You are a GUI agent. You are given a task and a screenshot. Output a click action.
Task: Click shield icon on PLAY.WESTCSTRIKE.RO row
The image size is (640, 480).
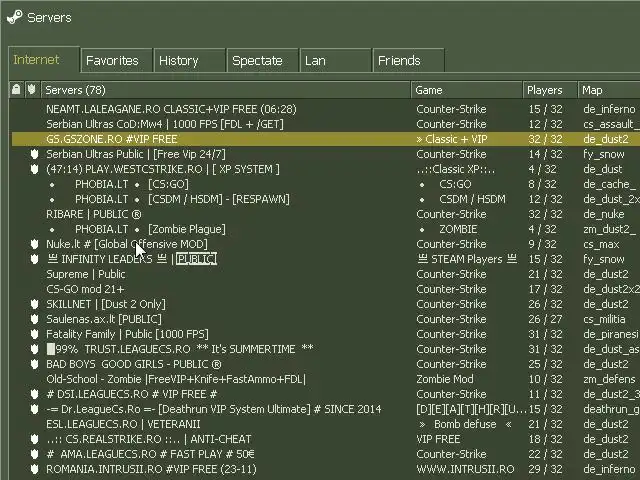tap(35, 169)
